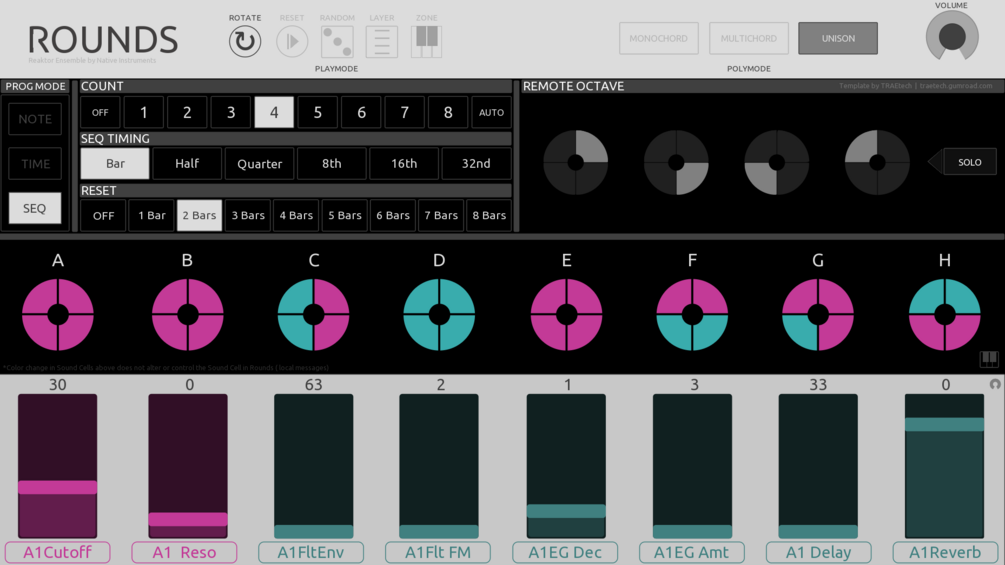Switch Prog Mode to NOTE
Screen dimensions: 1005x565
[x=35, y=119]
